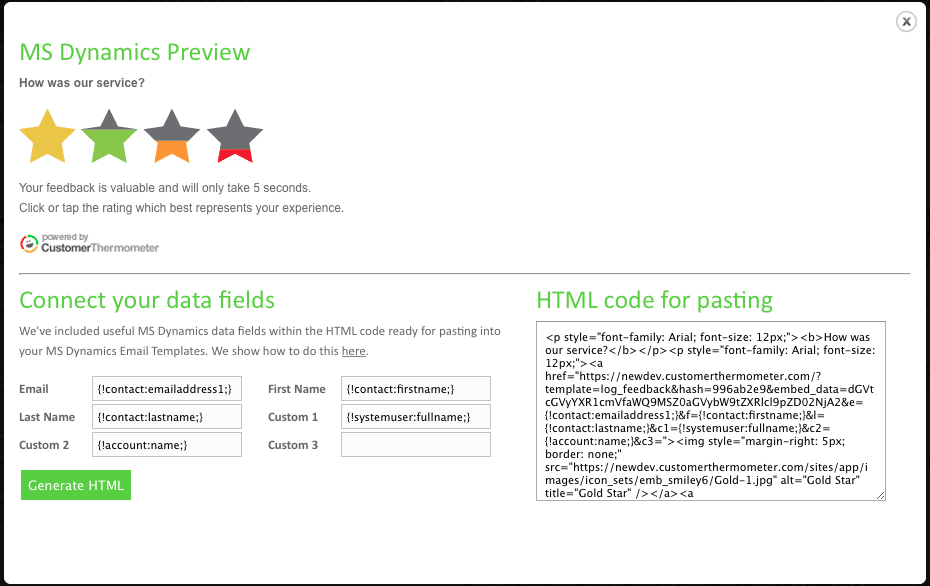The width and height of the screenshot is (930, 586).
Task: Click the 'Custom 2' field label
Action: (44, 445)
